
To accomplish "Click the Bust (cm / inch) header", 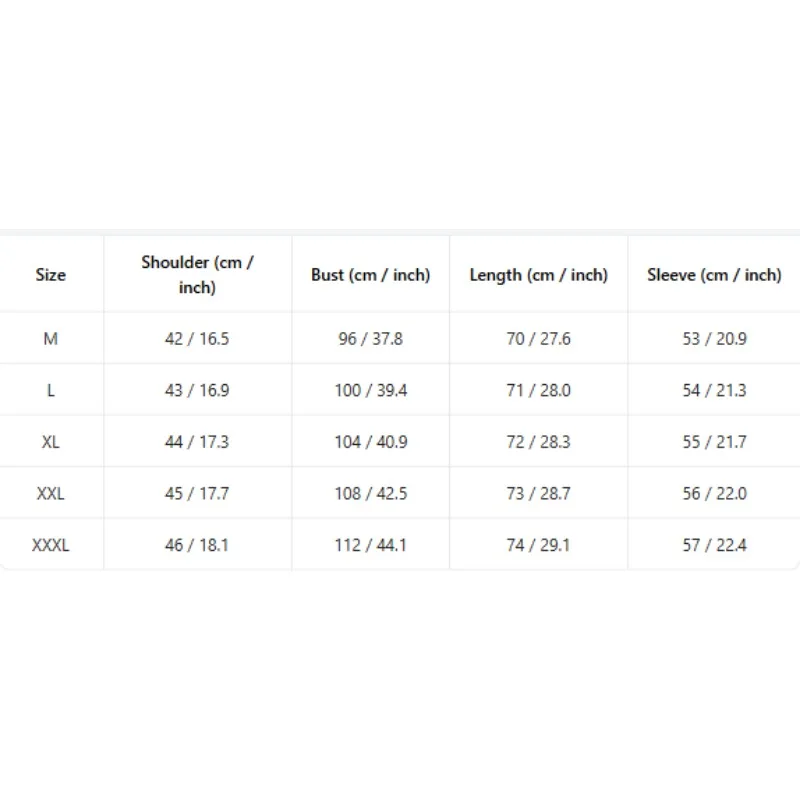I will 370,275.
